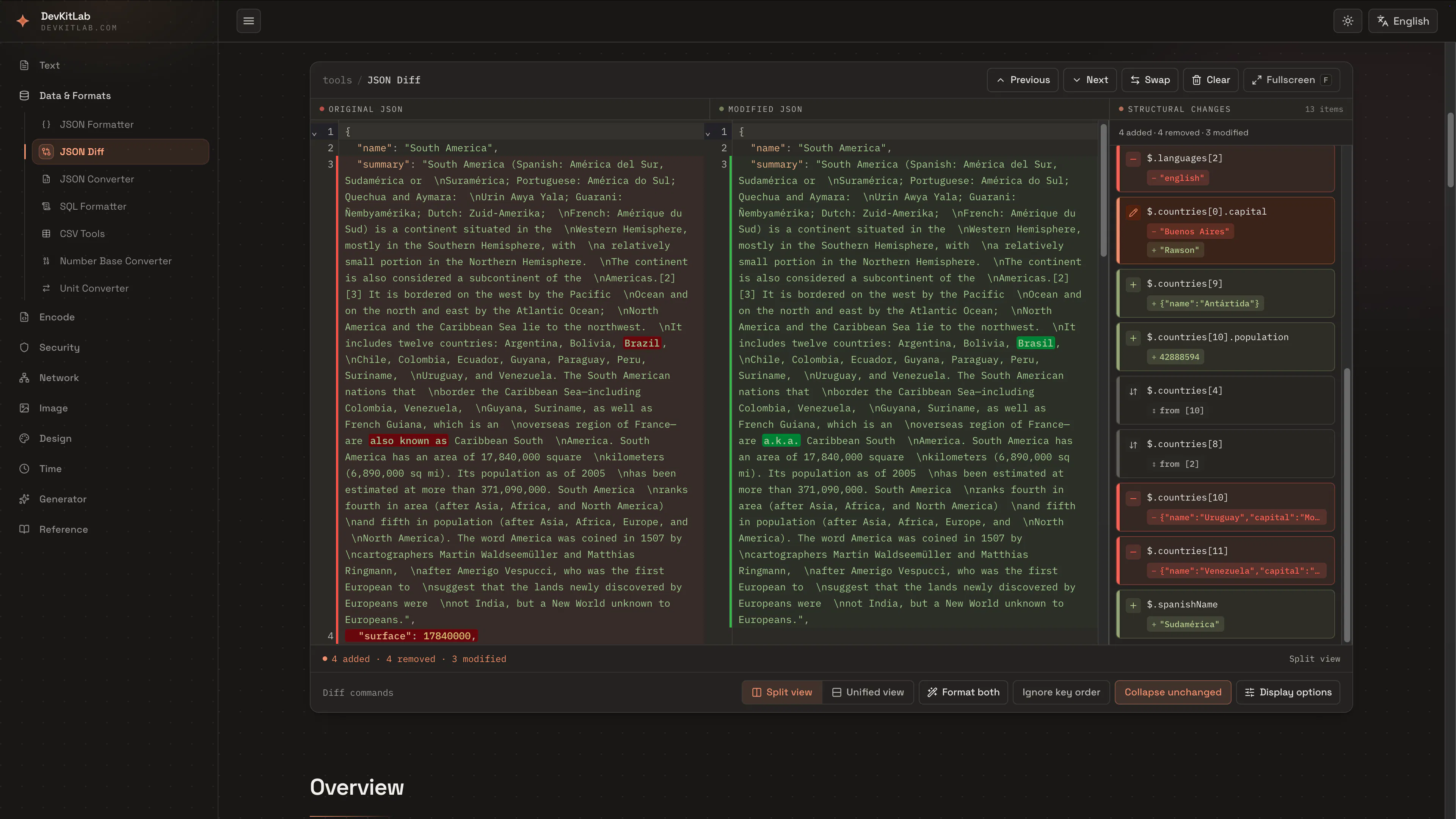This screenshot has width=1456, height=819.
Task: Click Format both button
Action: [963, 692]
